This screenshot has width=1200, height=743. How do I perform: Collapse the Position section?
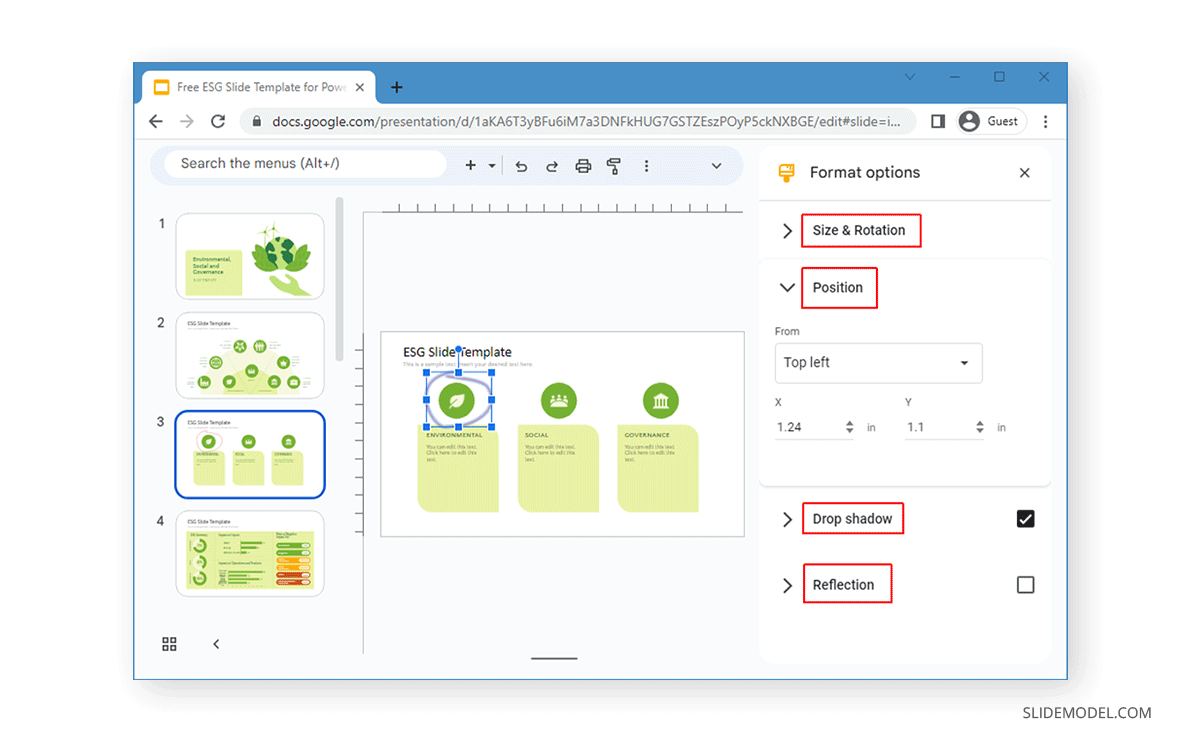(787, 287)
